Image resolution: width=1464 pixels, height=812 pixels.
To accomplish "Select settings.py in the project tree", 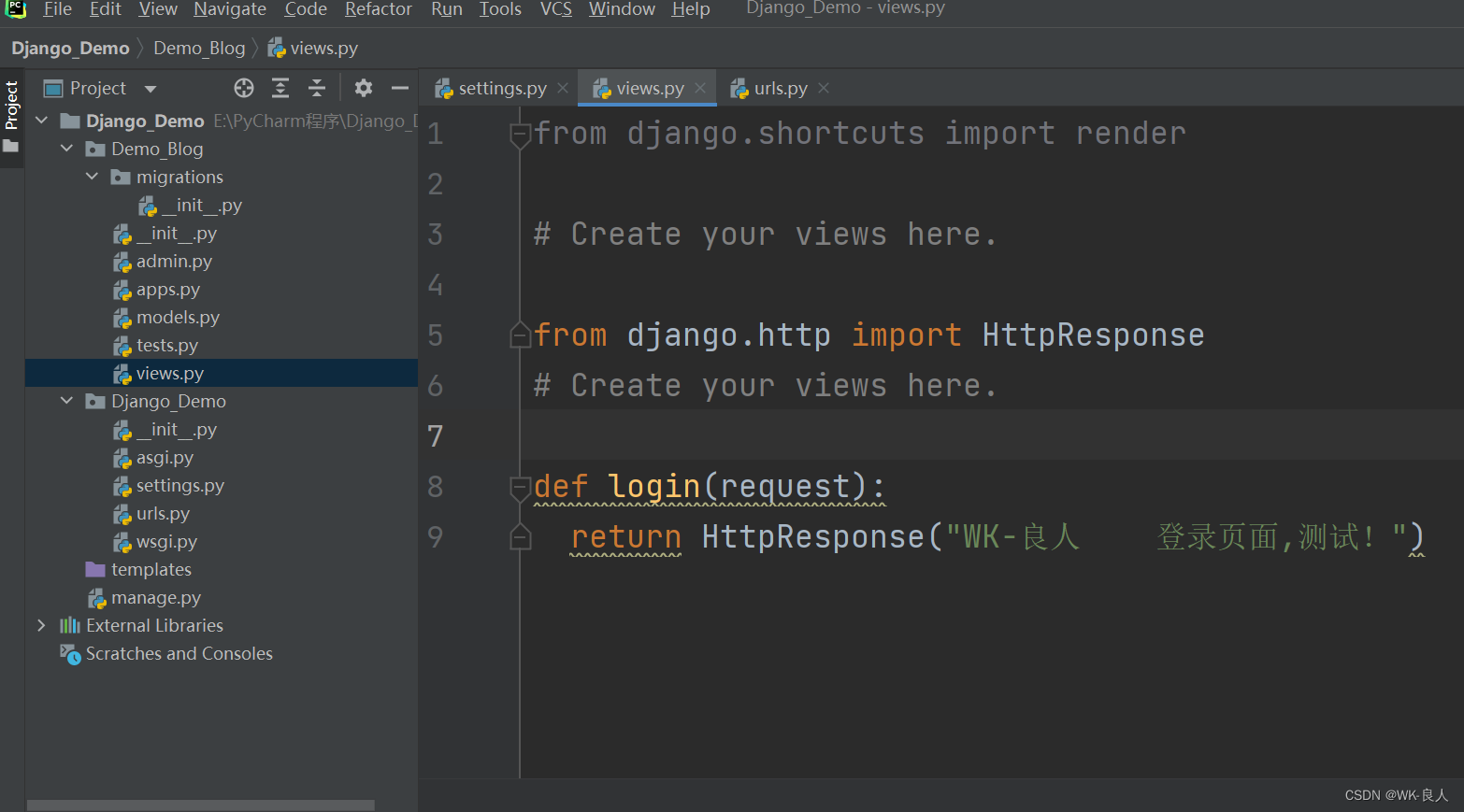I will (179, 486).
